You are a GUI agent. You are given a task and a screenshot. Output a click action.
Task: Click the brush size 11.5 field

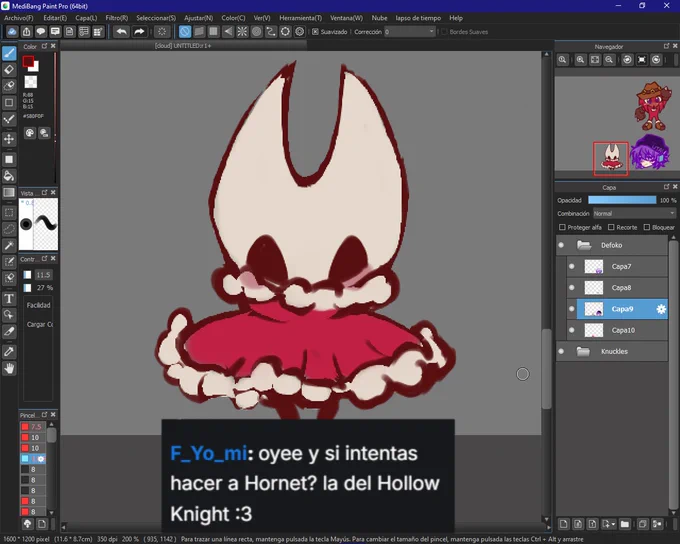pos(43,275)
